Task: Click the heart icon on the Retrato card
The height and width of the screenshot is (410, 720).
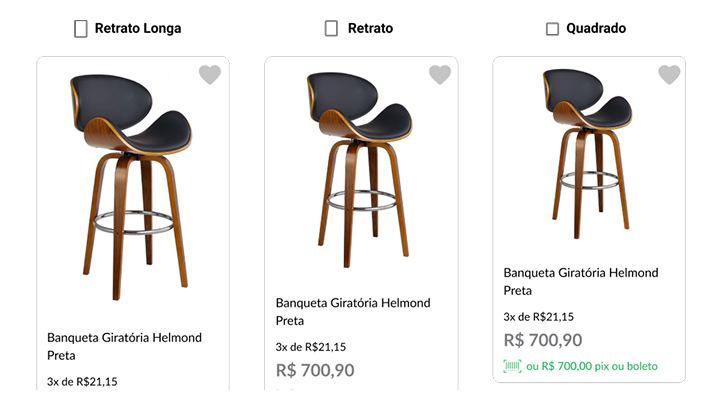Action: click(440, 75)
